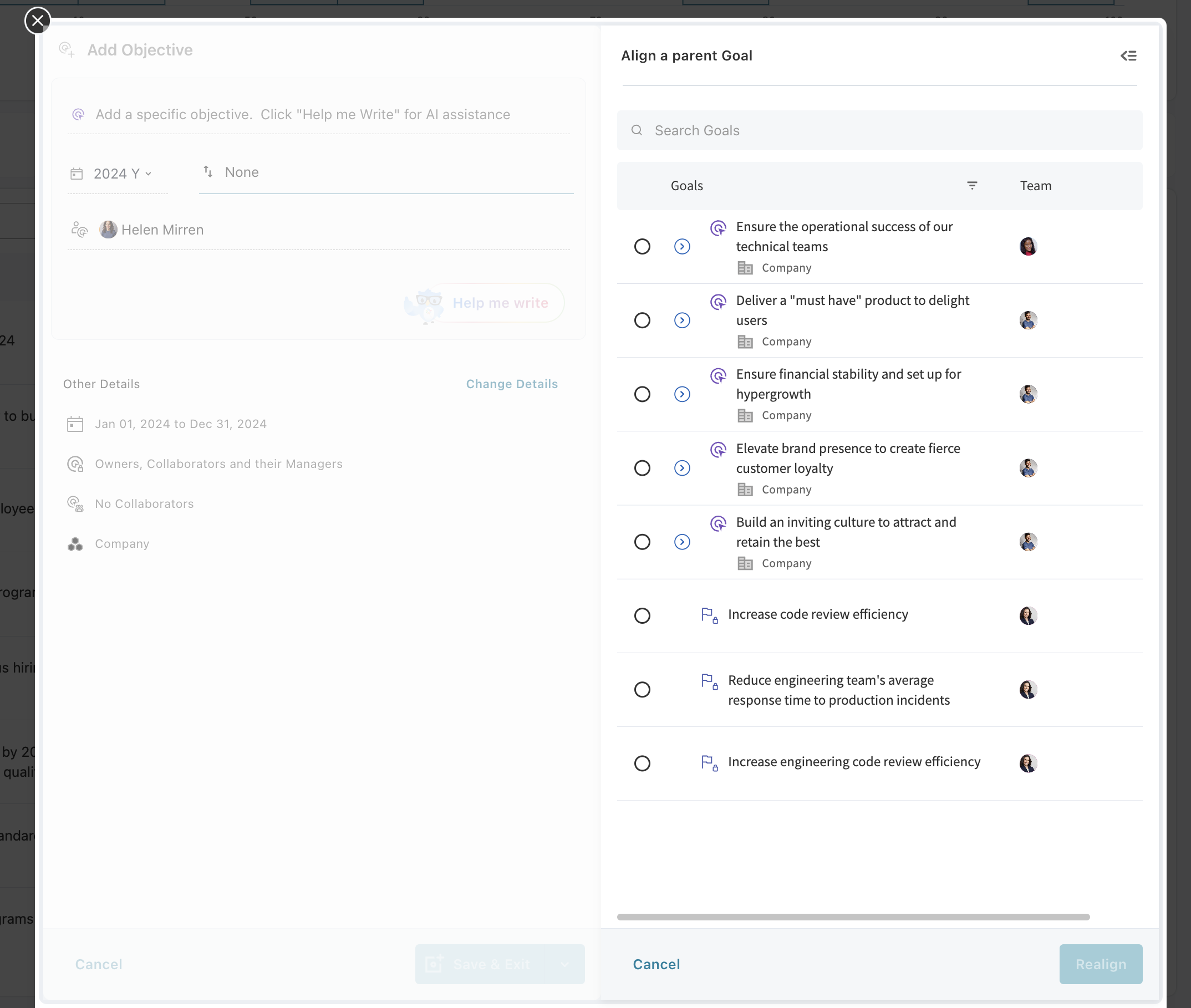This screenshot has height=1008, width=1191.
Task: Close the dialog with the X button
Action: pyautogui.click(x=38, y=21)
